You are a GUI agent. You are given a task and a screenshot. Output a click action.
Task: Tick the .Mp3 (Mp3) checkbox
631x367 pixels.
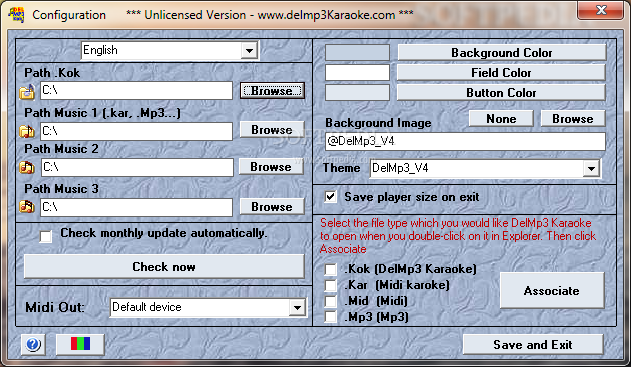[330, 317]
